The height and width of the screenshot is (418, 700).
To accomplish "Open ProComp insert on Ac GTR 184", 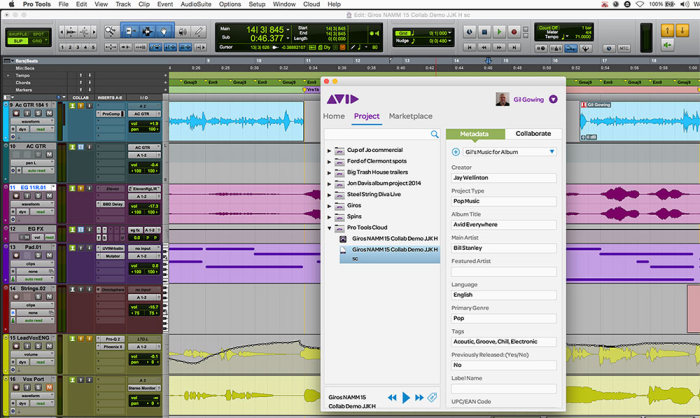I will click(111, 114).
